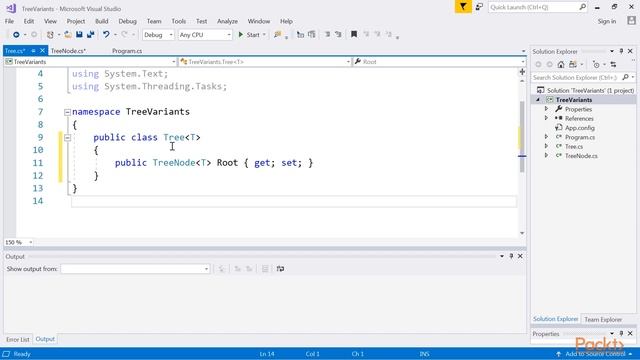Click the feedback icon next to Quick Launch

coord(479,7)
